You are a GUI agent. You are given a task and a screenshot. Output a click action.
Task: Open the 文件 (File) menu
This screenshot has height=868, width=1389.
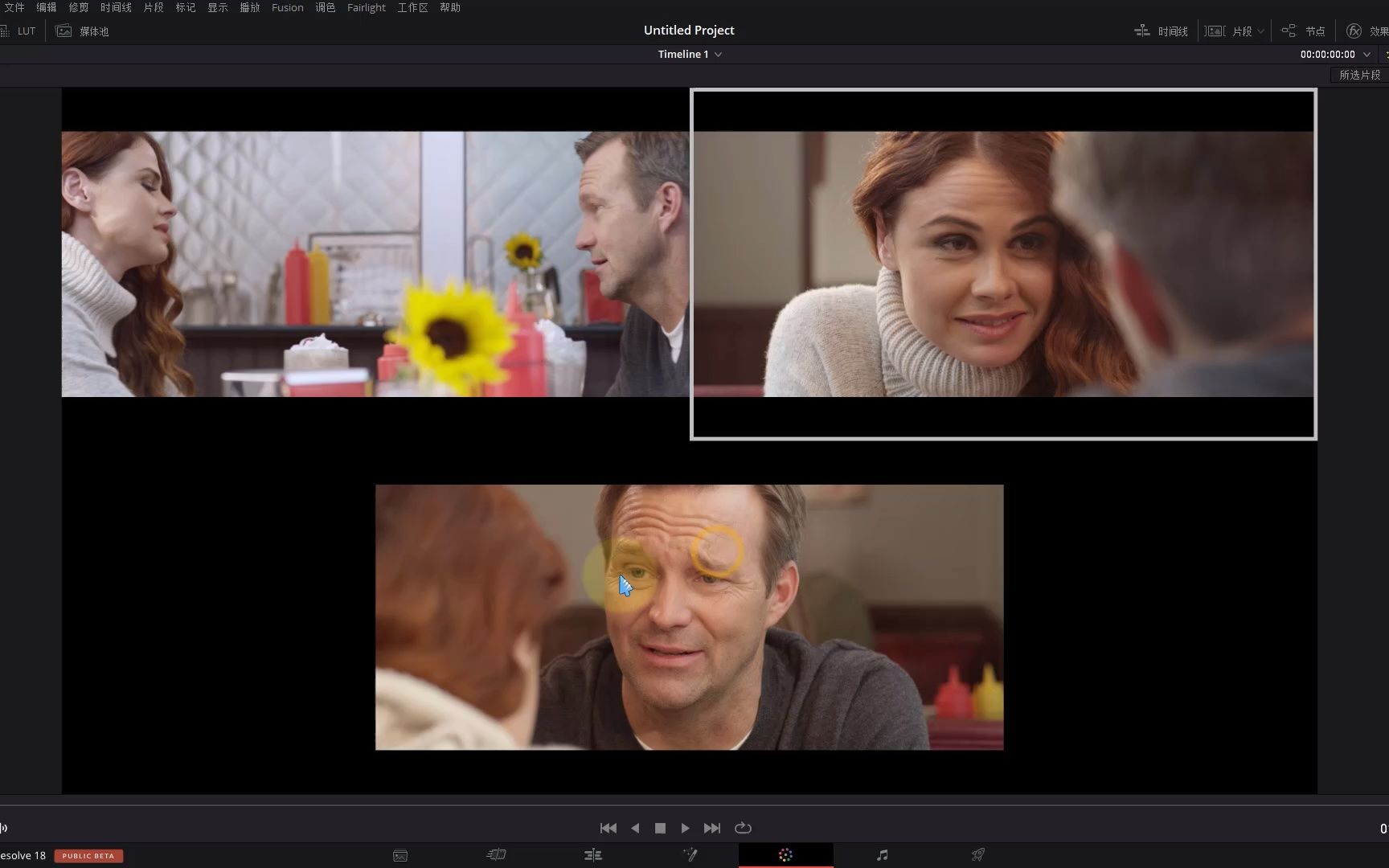pos(14,7)
